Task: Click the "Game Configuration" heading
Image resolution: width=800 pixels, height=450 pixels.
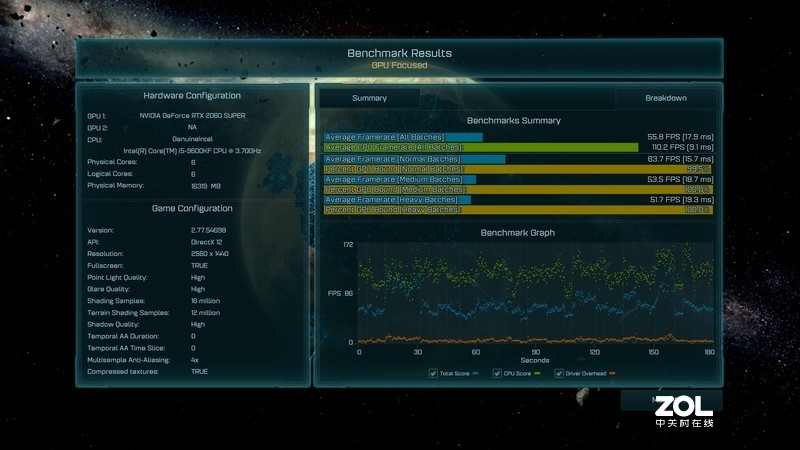Action: click(x=192, y=208)
